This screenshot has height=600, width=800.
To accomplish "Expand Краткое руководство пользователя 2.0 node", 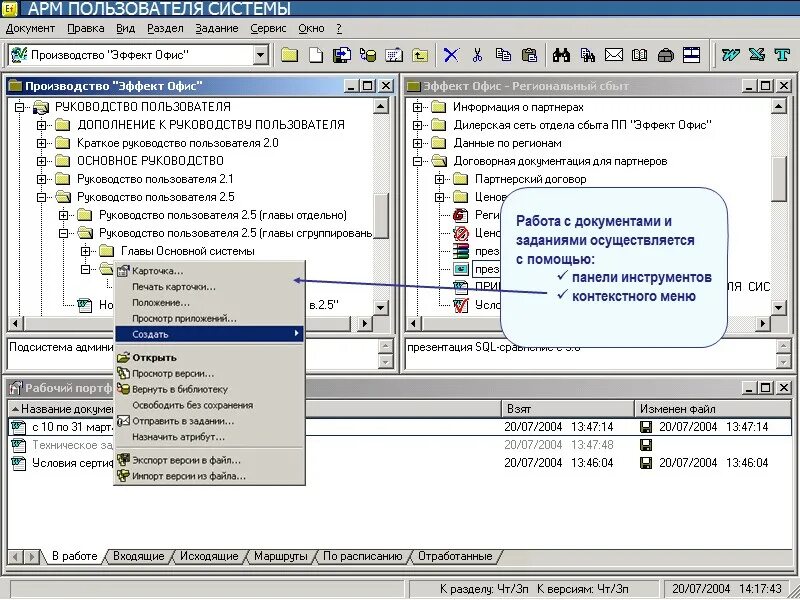I will coord(42,143).
